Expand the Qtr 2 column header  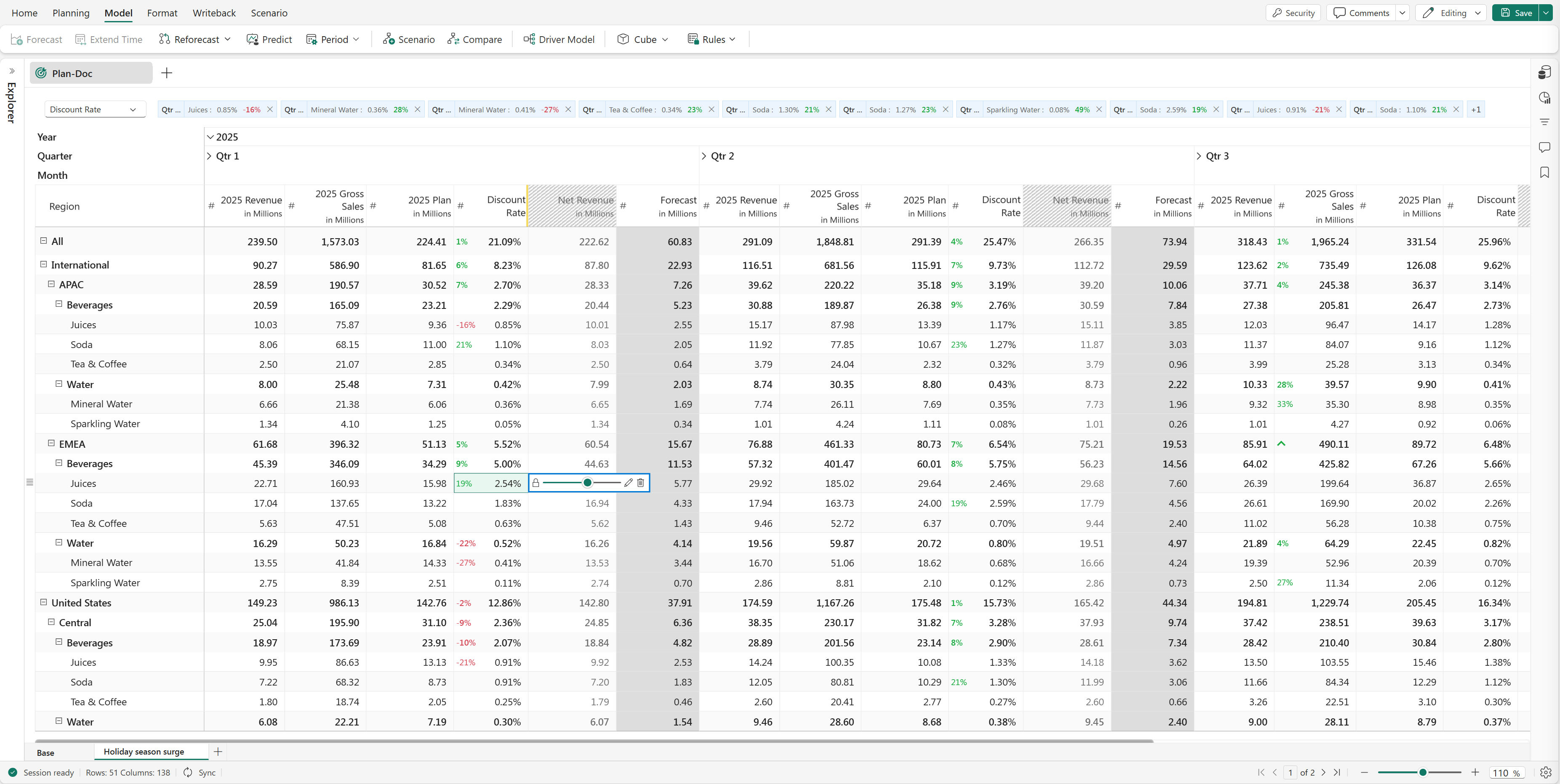[x=704, y=156]
